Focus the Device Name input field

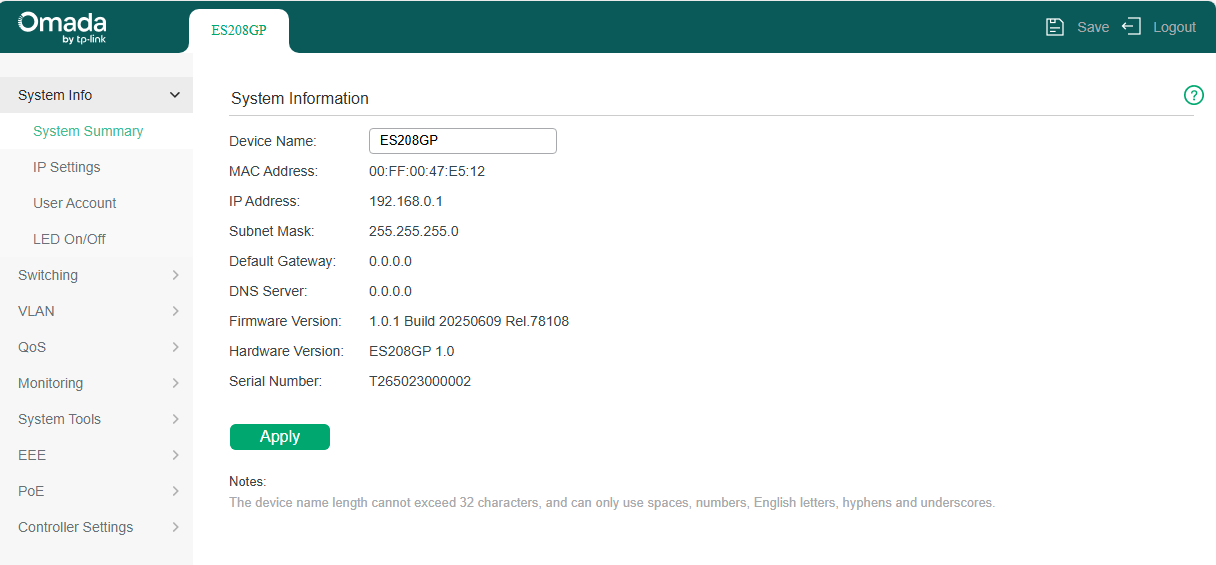tap(463, 141)
